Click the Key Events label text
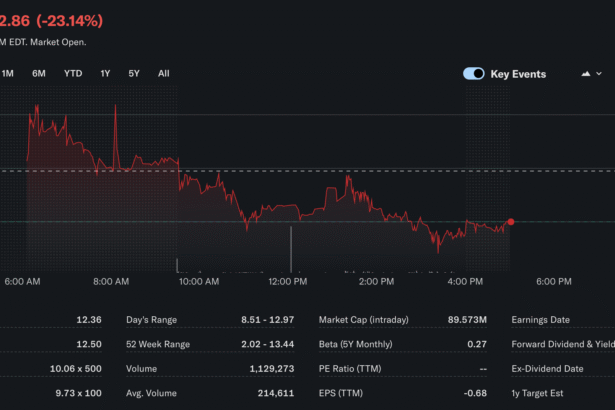615x410 pixels. [x=518, y=74]
